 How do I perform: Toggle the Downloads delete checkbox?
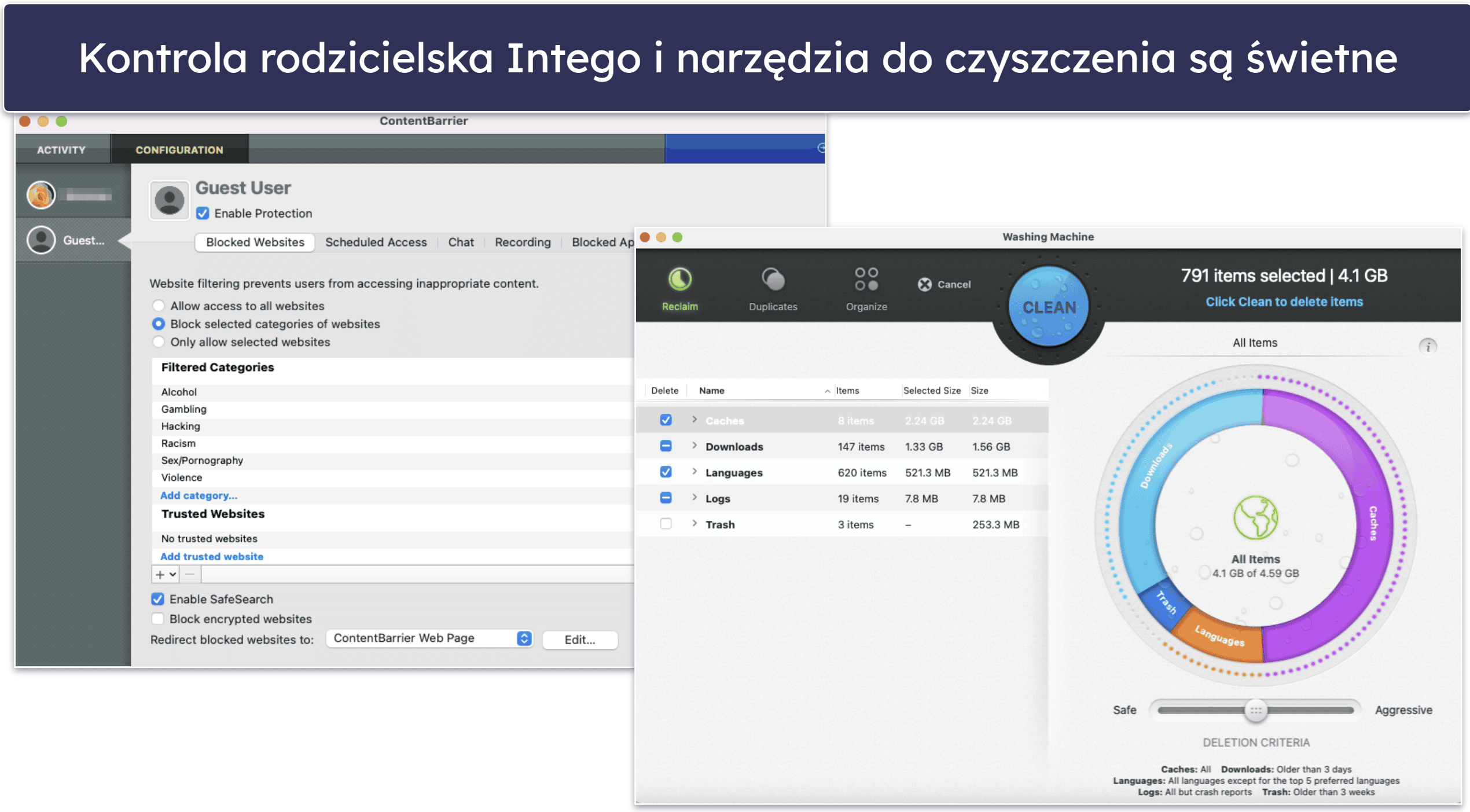666,446
